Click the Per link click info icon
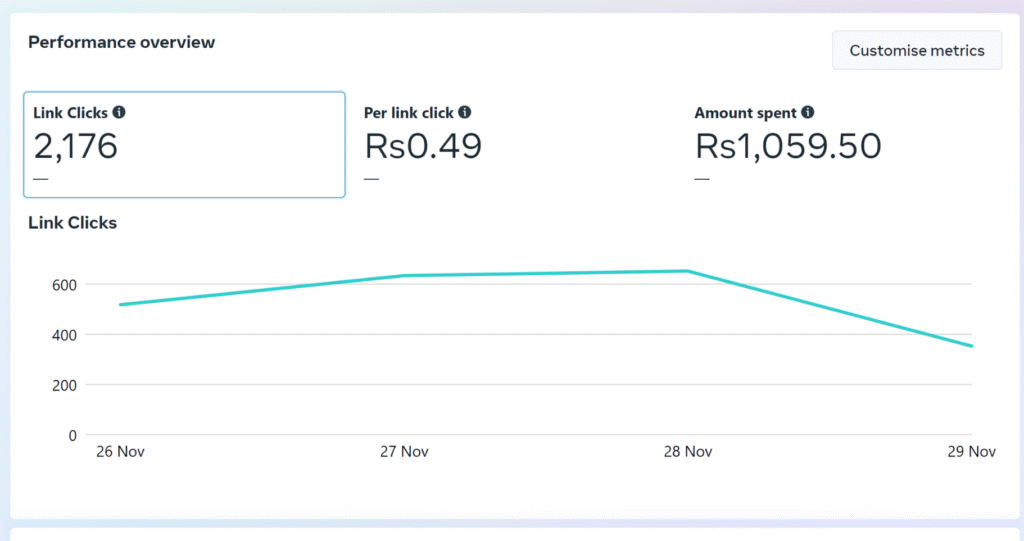The height and width of the screenshot is (541, 1024). click(465, 113)
